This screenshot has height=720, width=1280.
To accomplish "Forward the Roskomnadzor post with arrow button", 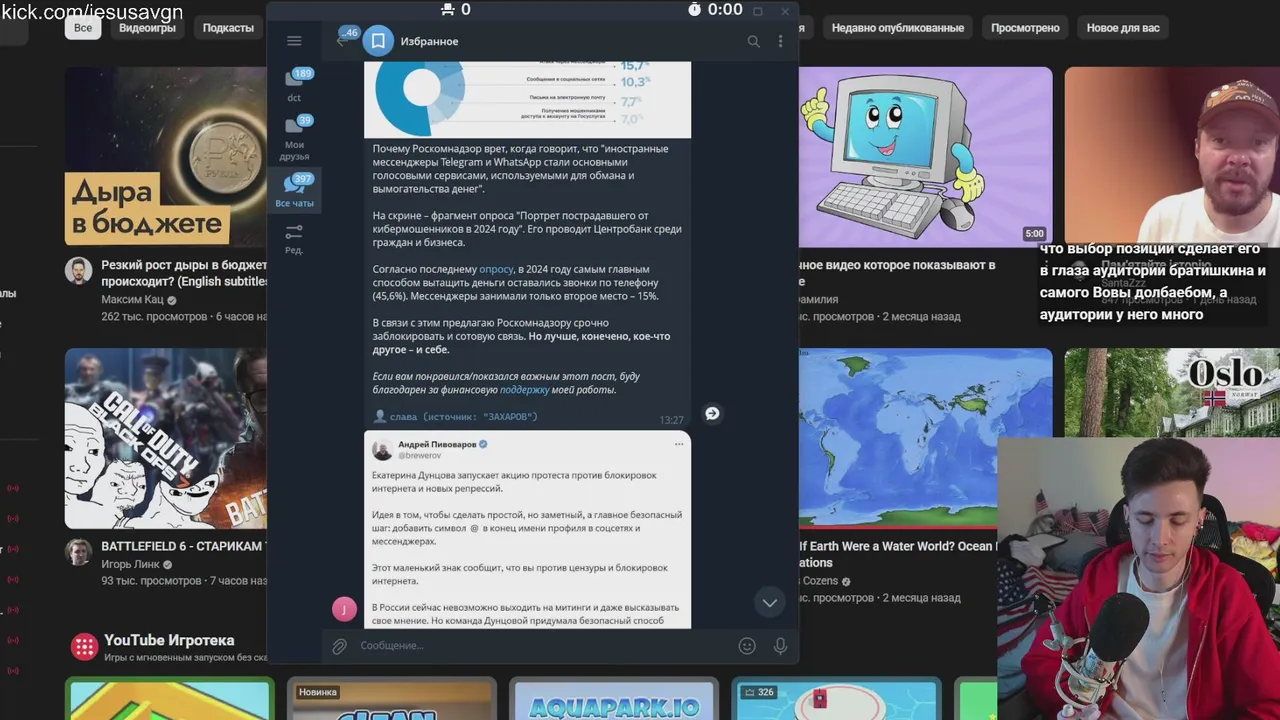I will (x=712, y=413).
